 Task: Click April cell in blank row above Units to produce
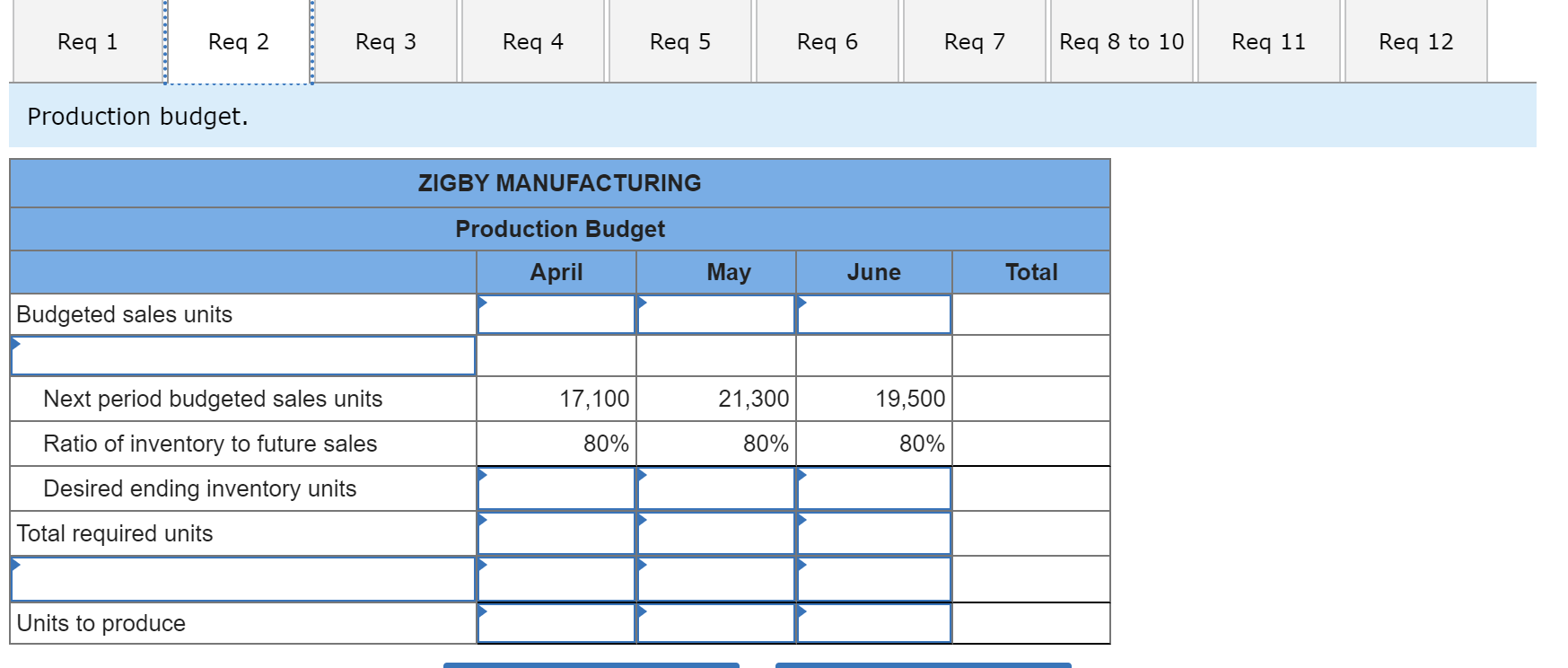point(556,579)
